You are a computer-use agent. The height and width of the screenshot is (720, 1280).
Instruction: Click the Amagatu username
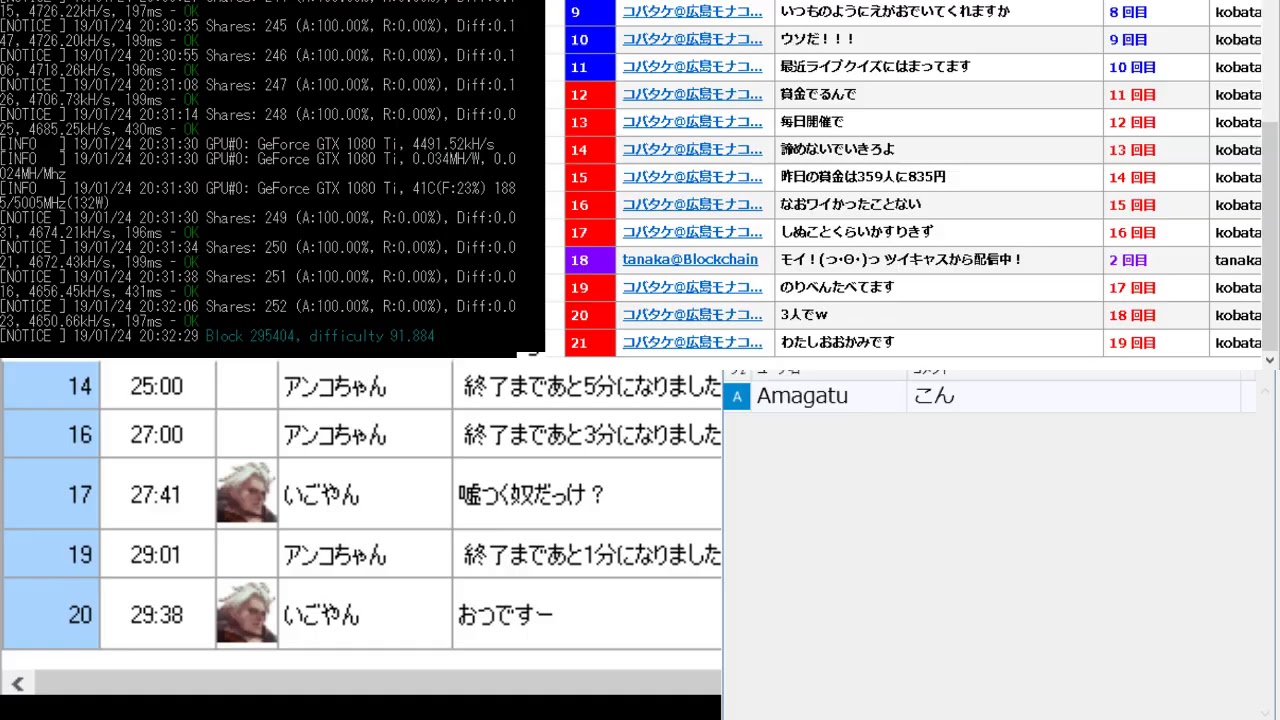point(802,396)
